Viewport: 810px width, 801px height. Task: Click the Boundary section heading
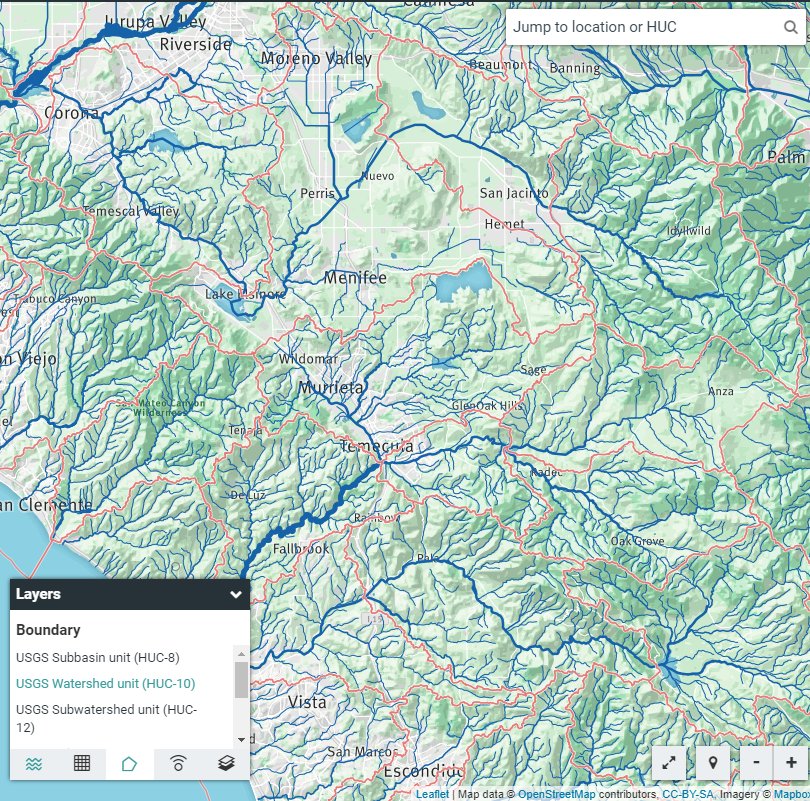point(48,630)
